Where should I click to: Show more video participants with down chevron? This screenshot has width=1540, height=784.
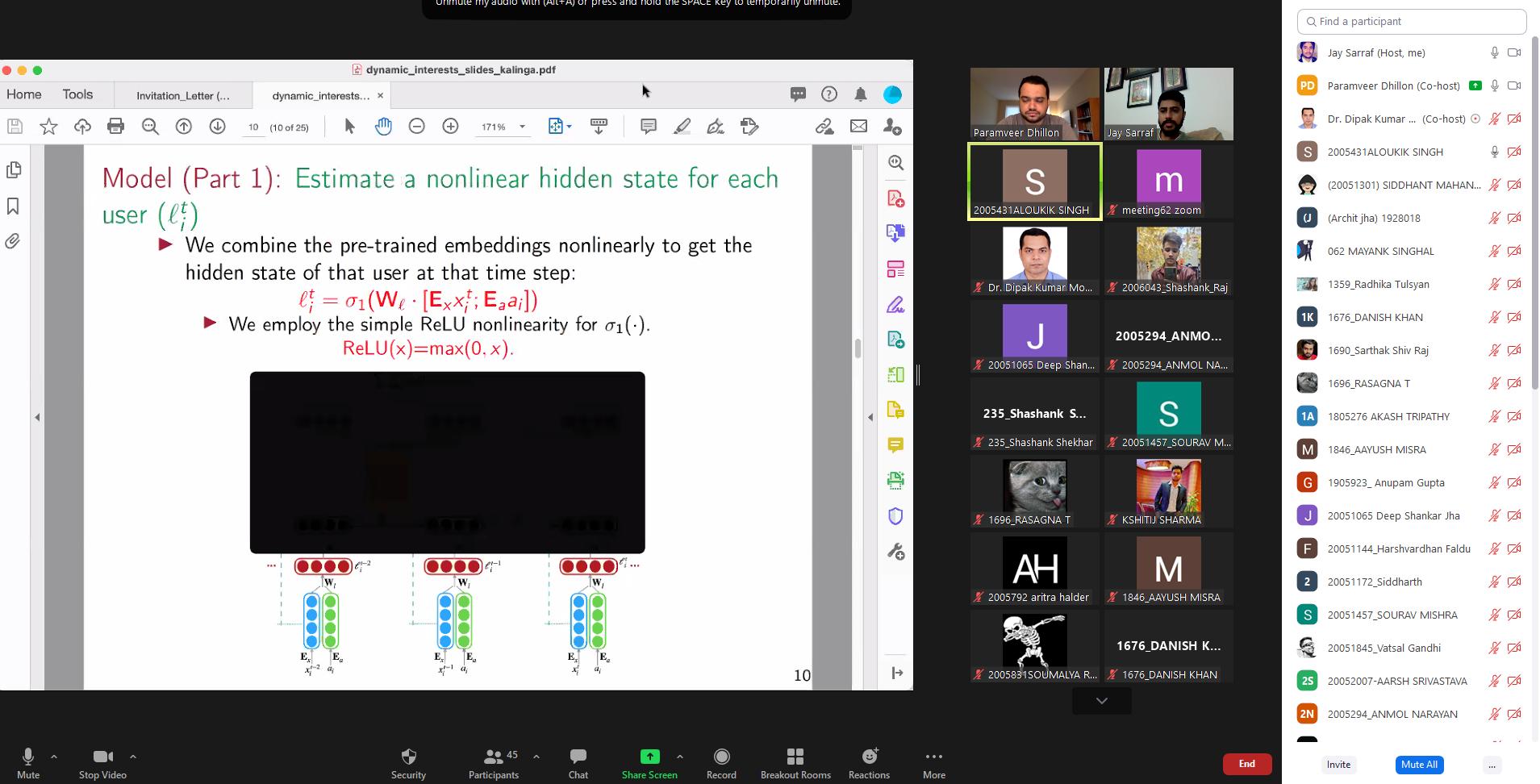[1101, 701]
